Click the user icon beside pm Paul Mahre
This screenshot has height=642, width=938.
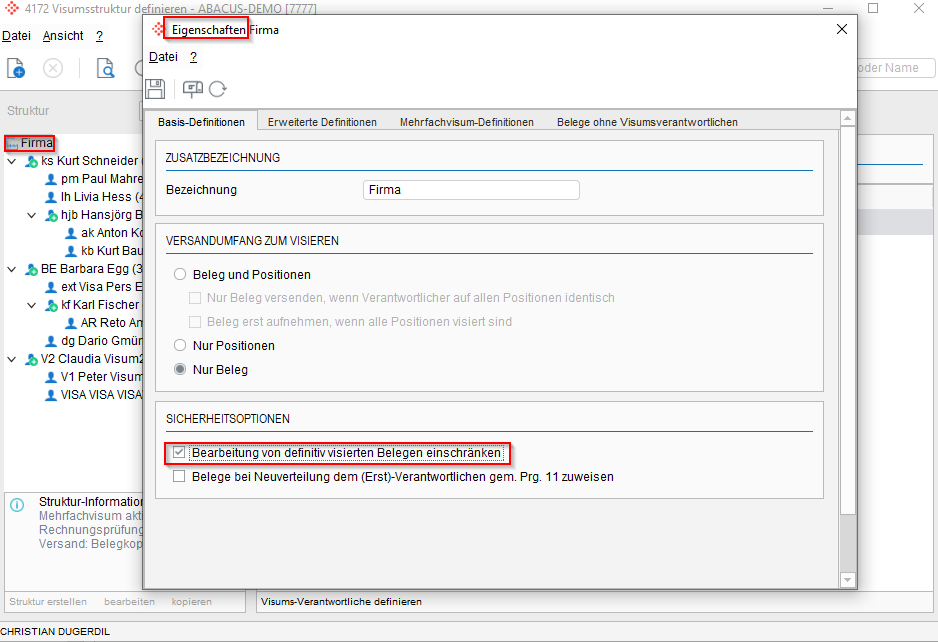(51, 179)
